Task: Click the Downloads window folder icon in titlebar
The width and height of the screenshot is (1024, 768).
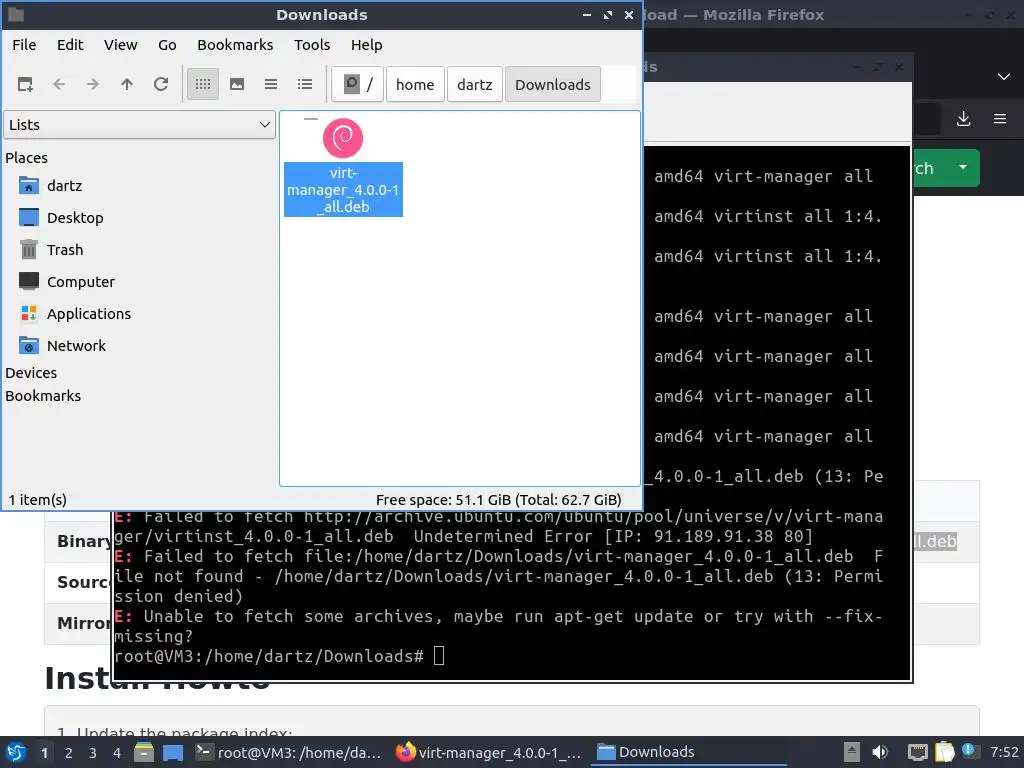Action: click(x=16, y=14)
